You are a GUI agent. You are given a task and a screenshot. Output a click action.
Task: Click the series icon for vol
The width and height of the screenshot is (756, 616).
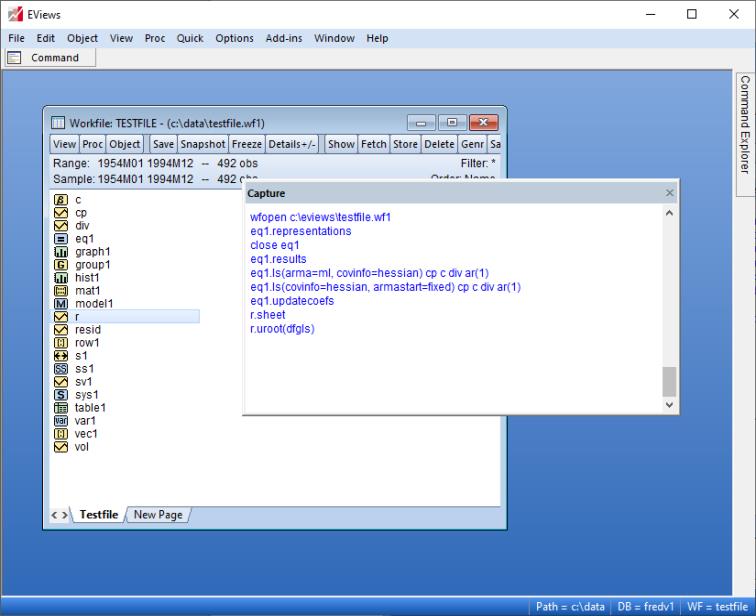point(61,447)
